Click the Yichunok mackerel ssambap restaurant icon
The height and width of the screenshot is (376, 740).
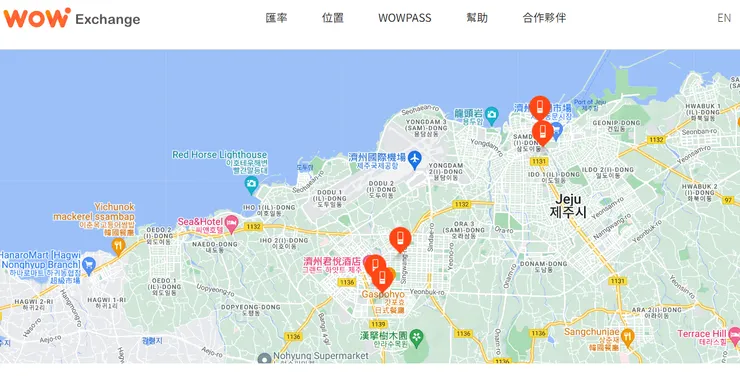point(118,245)
